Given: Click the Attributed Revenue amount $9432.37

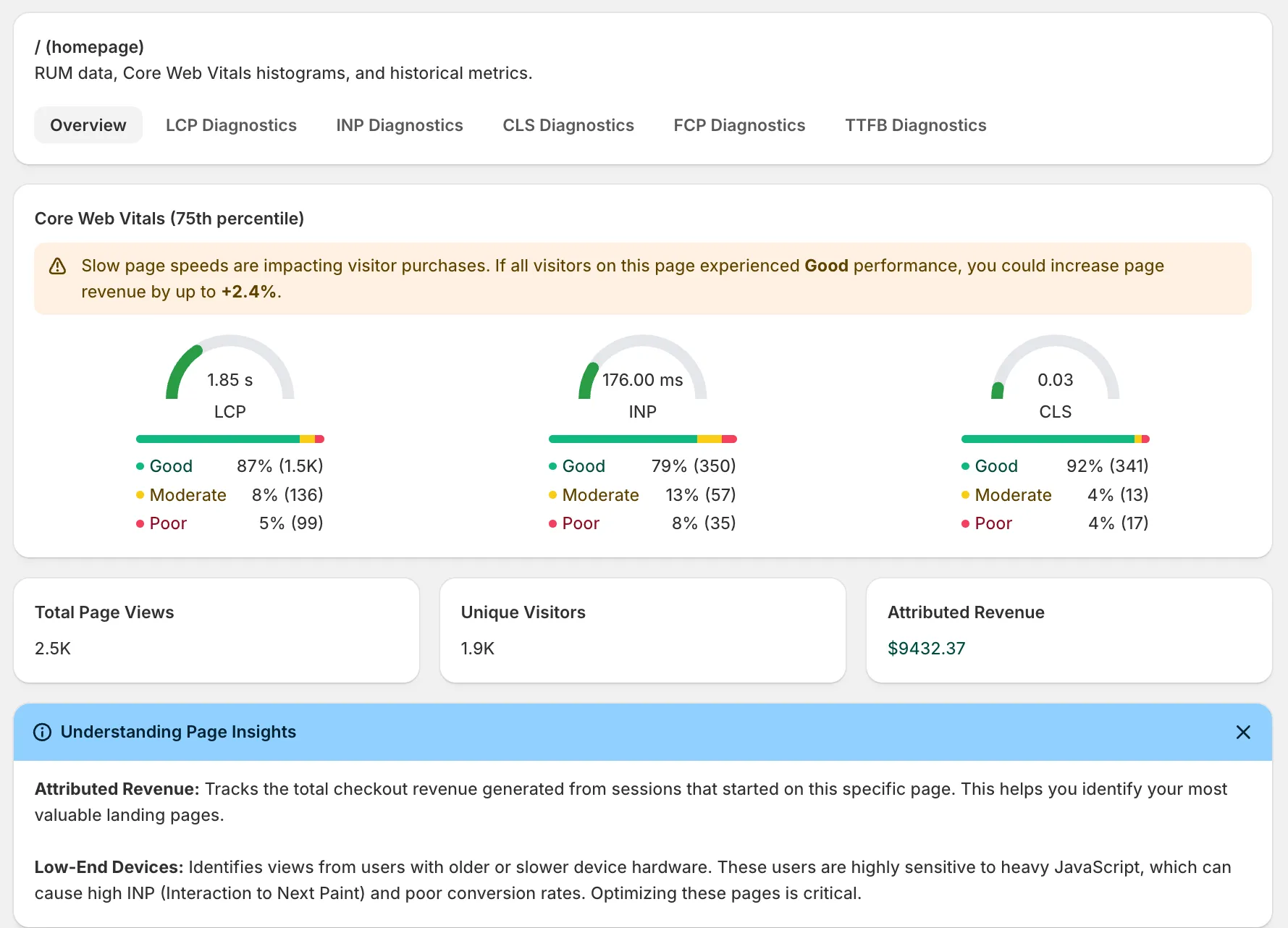Looking at the screenshot, I should coord(927,649).
